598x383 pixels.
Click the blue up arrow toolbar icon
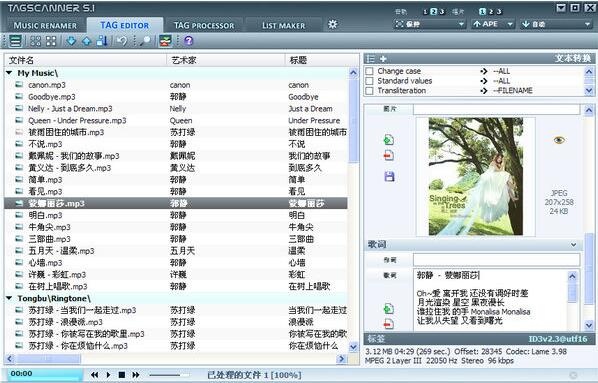[87, 41]
